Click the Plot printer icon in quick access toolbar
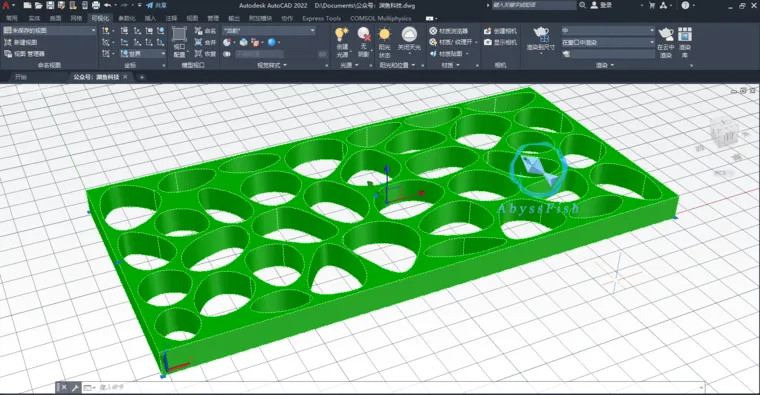Image resolution: width=760 pixels, height=395 pixels. tap(95, 5)
